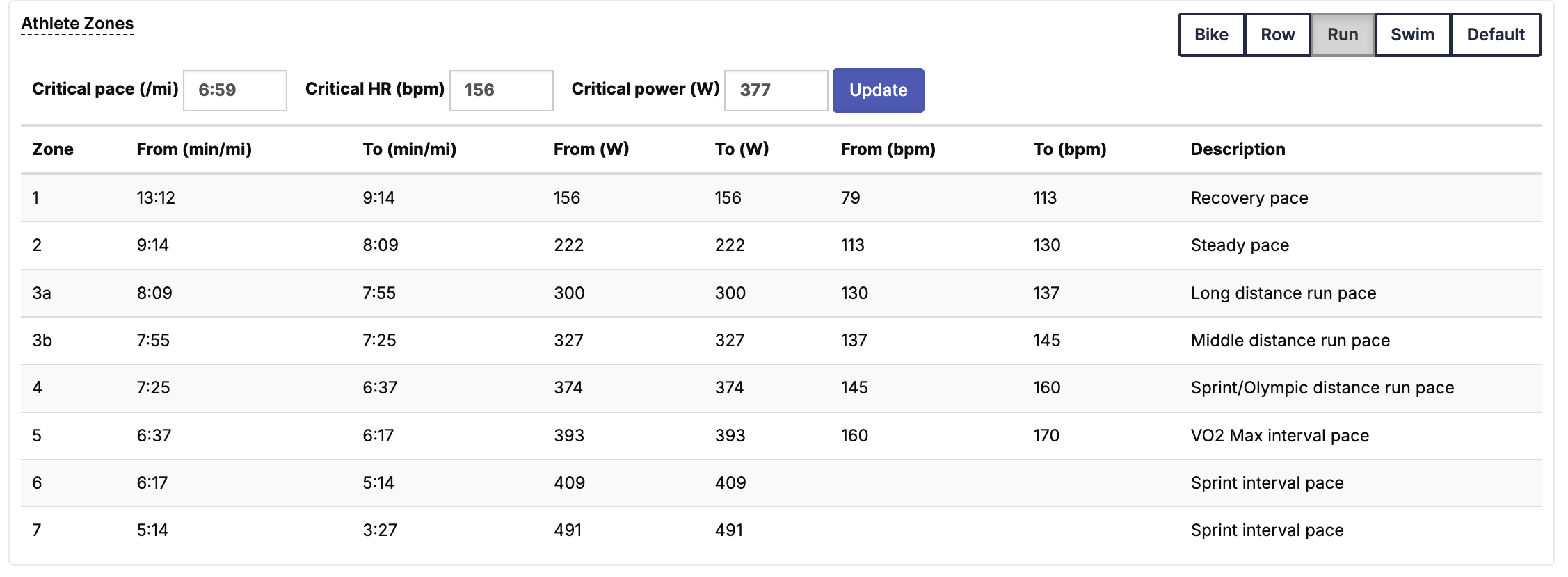1568x577 pixels.
Task: Select the Run sport tab
Action: [x=1343, y=35]
